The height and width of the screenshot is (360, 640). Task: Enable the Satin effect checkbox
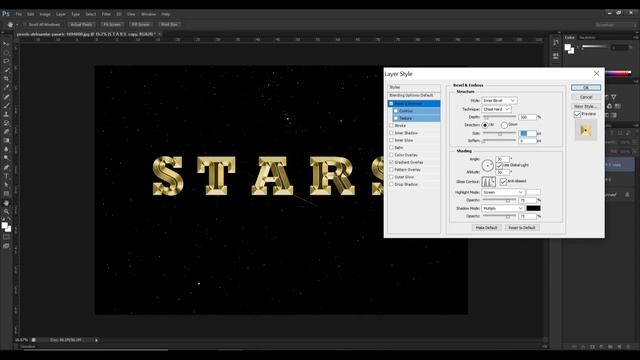click(x=391, y=148)
